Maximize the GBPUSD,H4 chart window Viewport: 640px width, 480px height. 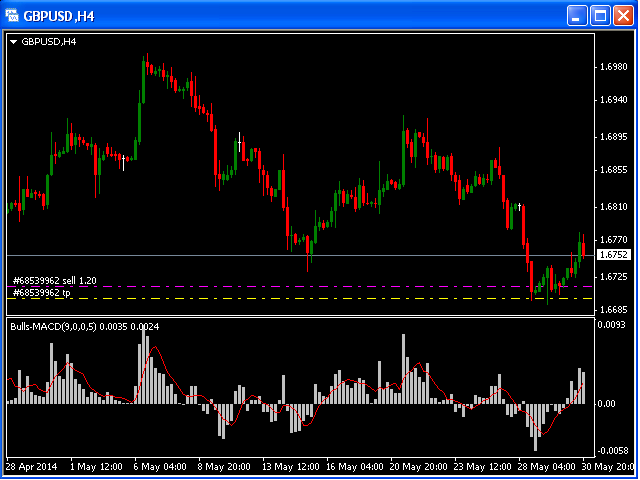click(x=600, y=16)
